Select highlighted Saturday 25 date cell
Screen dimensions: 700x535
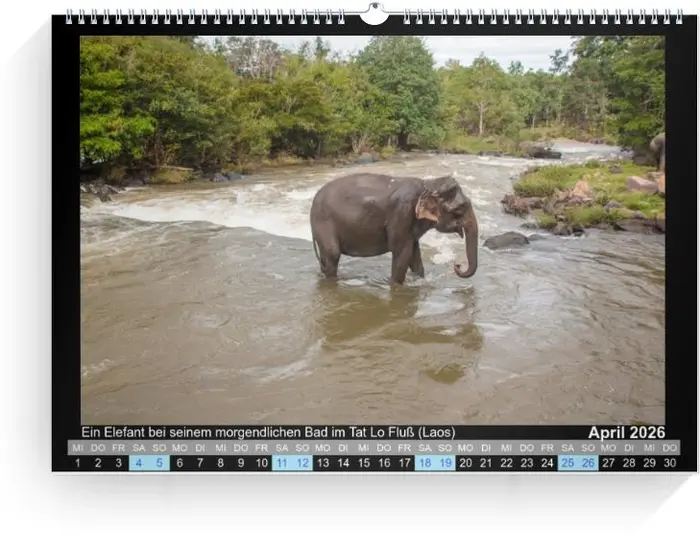pos(568,463)
